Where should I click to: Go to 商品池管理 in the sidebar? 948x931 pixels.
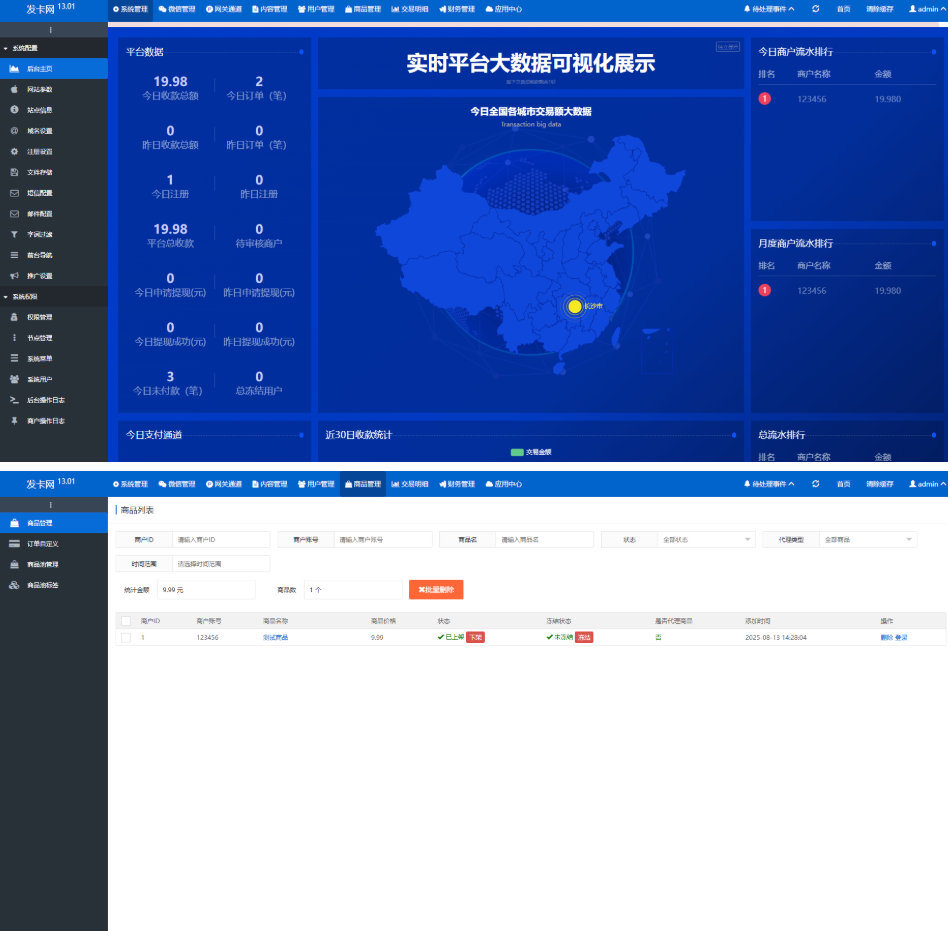coord(43,564)
